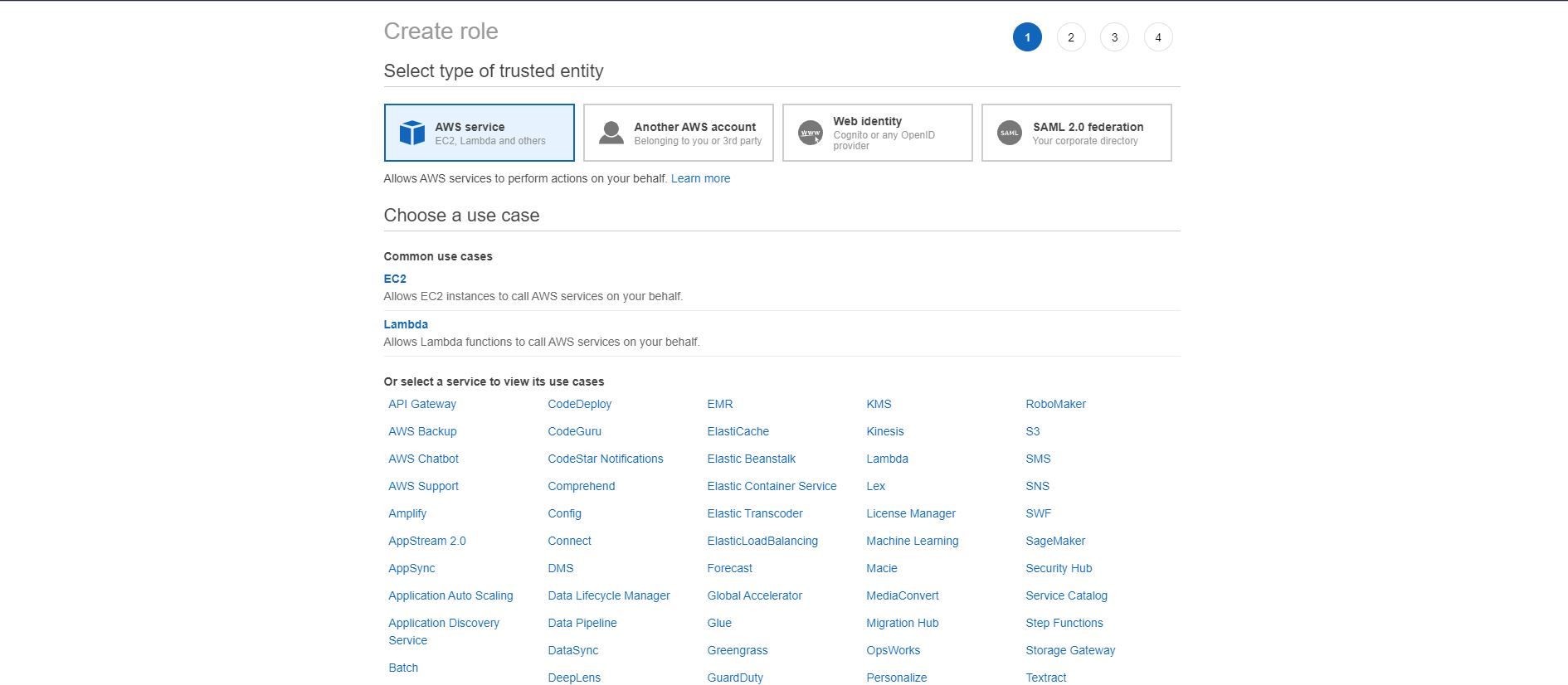Image resolution: width=1568 pixels, height=685 pixels.
Task: Pick Lex service
Action: (876, 486)
